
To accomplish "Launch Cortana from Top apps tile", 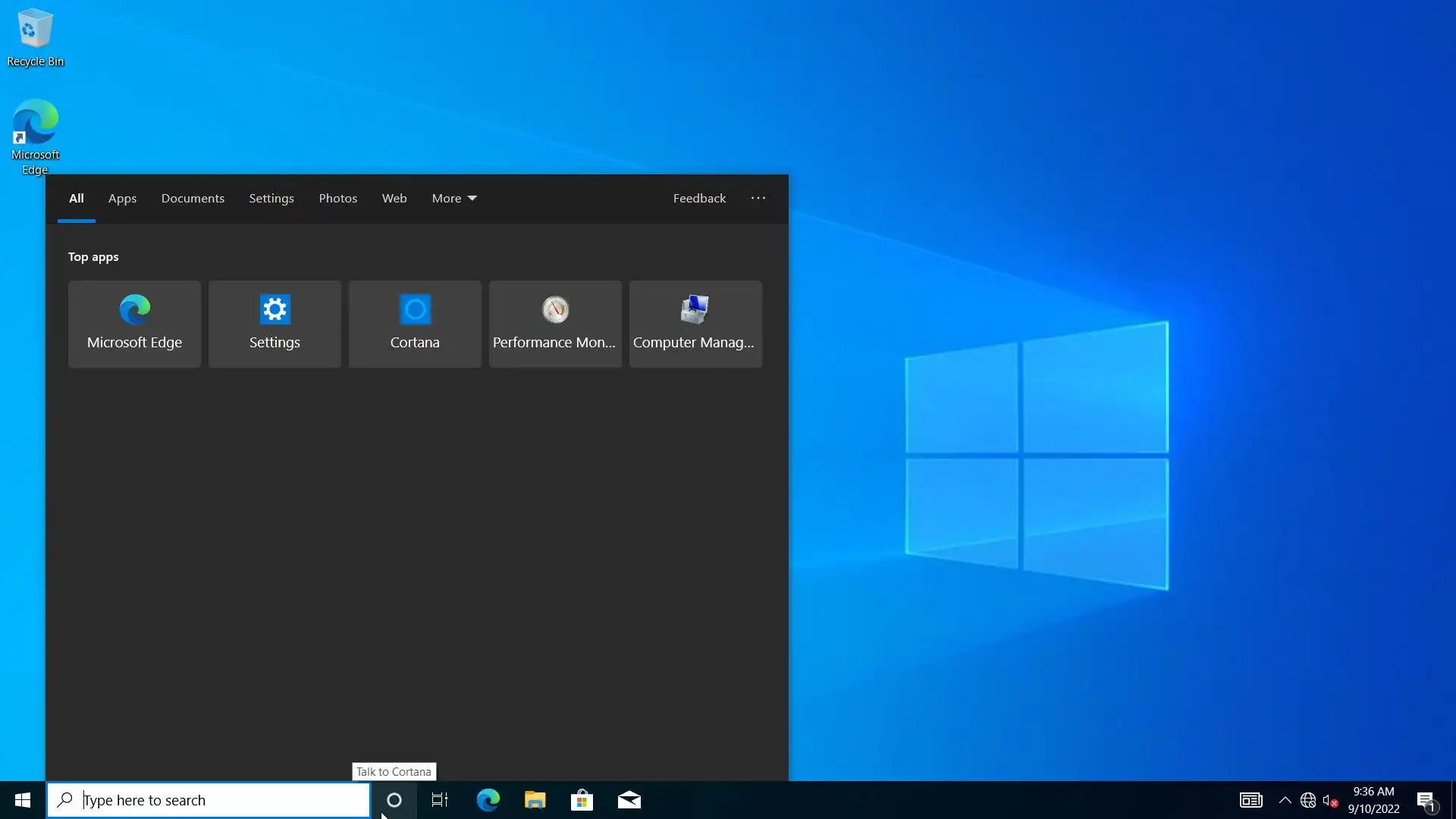I will [415, 324].
